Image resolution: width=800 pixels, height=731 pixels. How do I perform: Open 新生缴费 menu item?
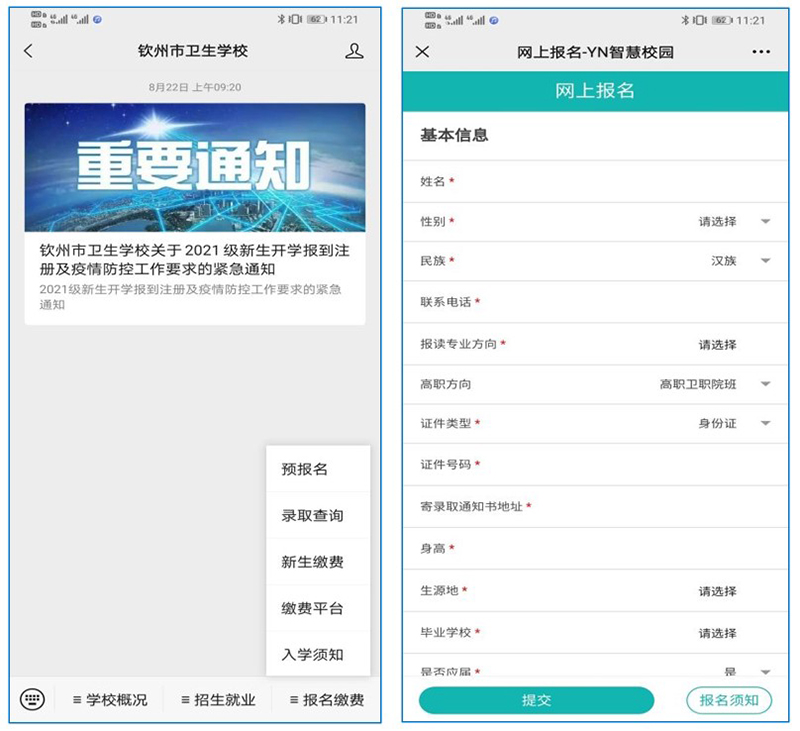click(x=312, y=562)
